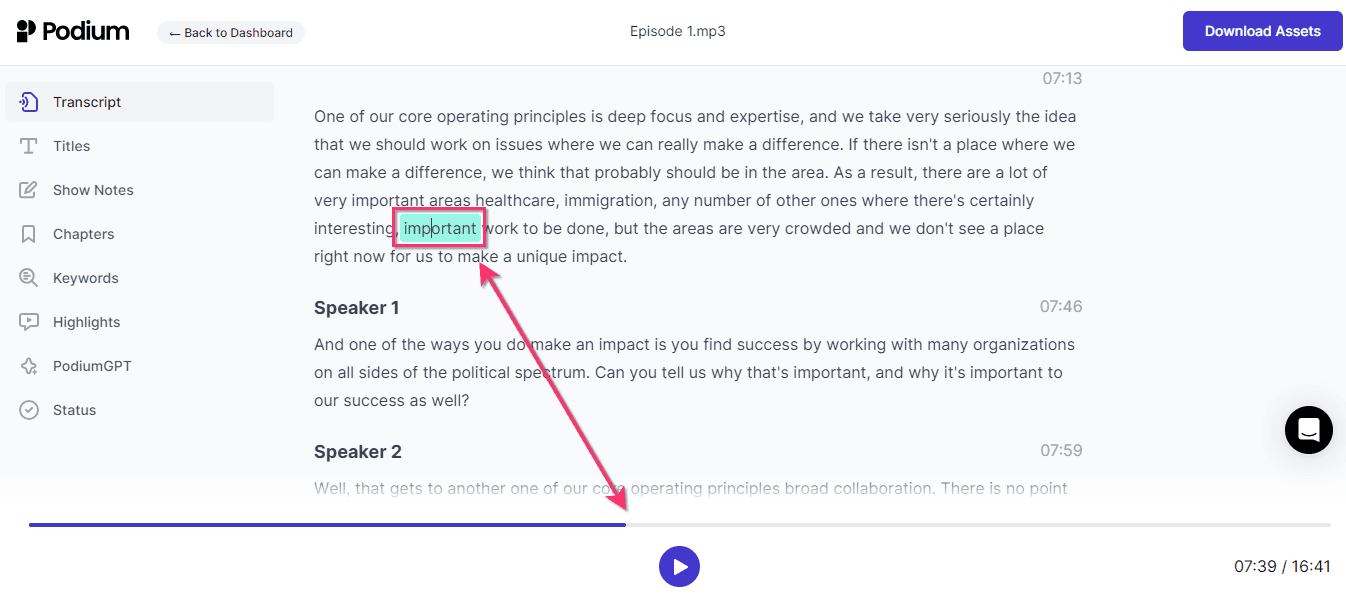Click the 07:59 Speaker 2 timestamp
The height and width of the screenshot is (599, 1346).
(x=1063, y=450)
